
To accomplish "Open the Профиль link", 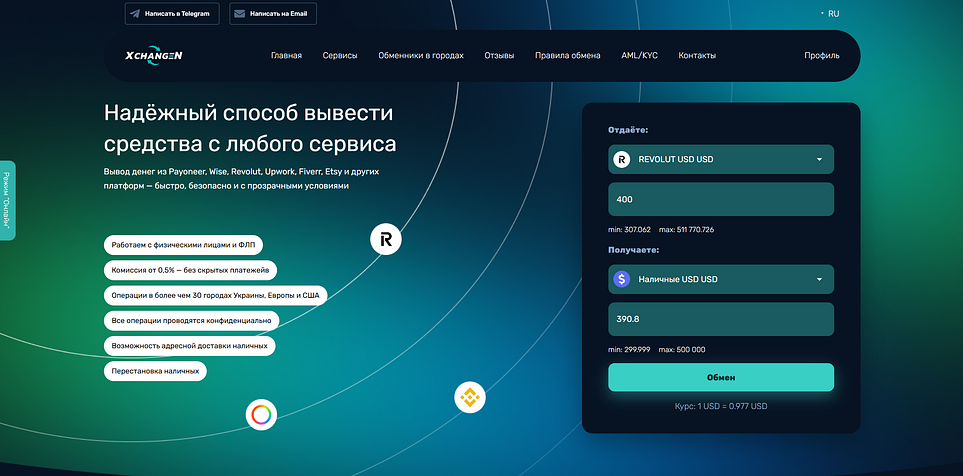I will click(x=821, y=56).
